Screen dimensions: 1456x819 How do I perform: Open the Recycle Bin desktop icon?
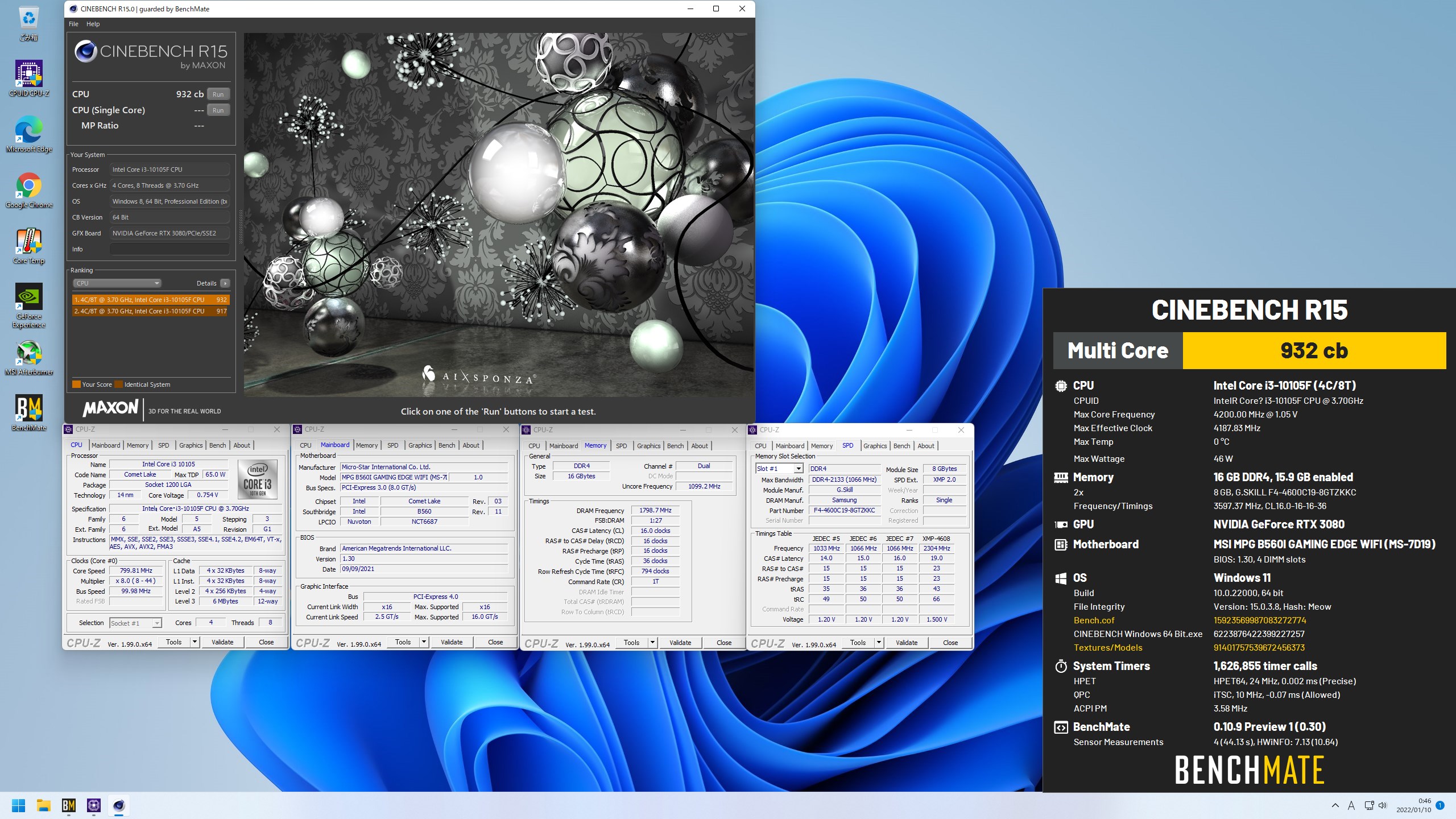(x=28, y=23)
